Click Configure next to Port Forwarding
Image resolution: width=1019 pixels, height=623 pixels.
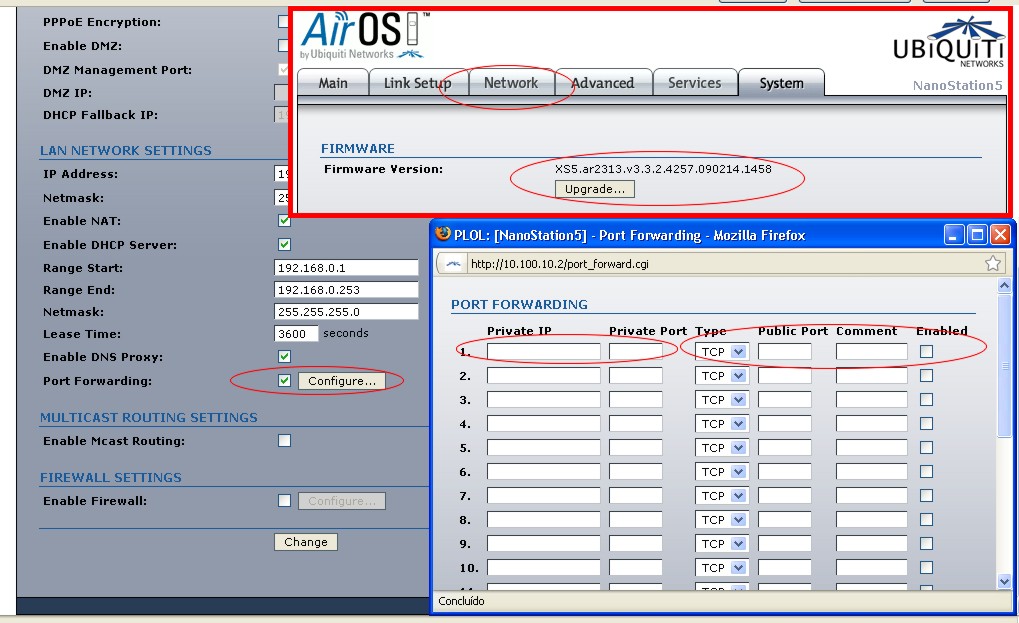click(x=342, y=381)
